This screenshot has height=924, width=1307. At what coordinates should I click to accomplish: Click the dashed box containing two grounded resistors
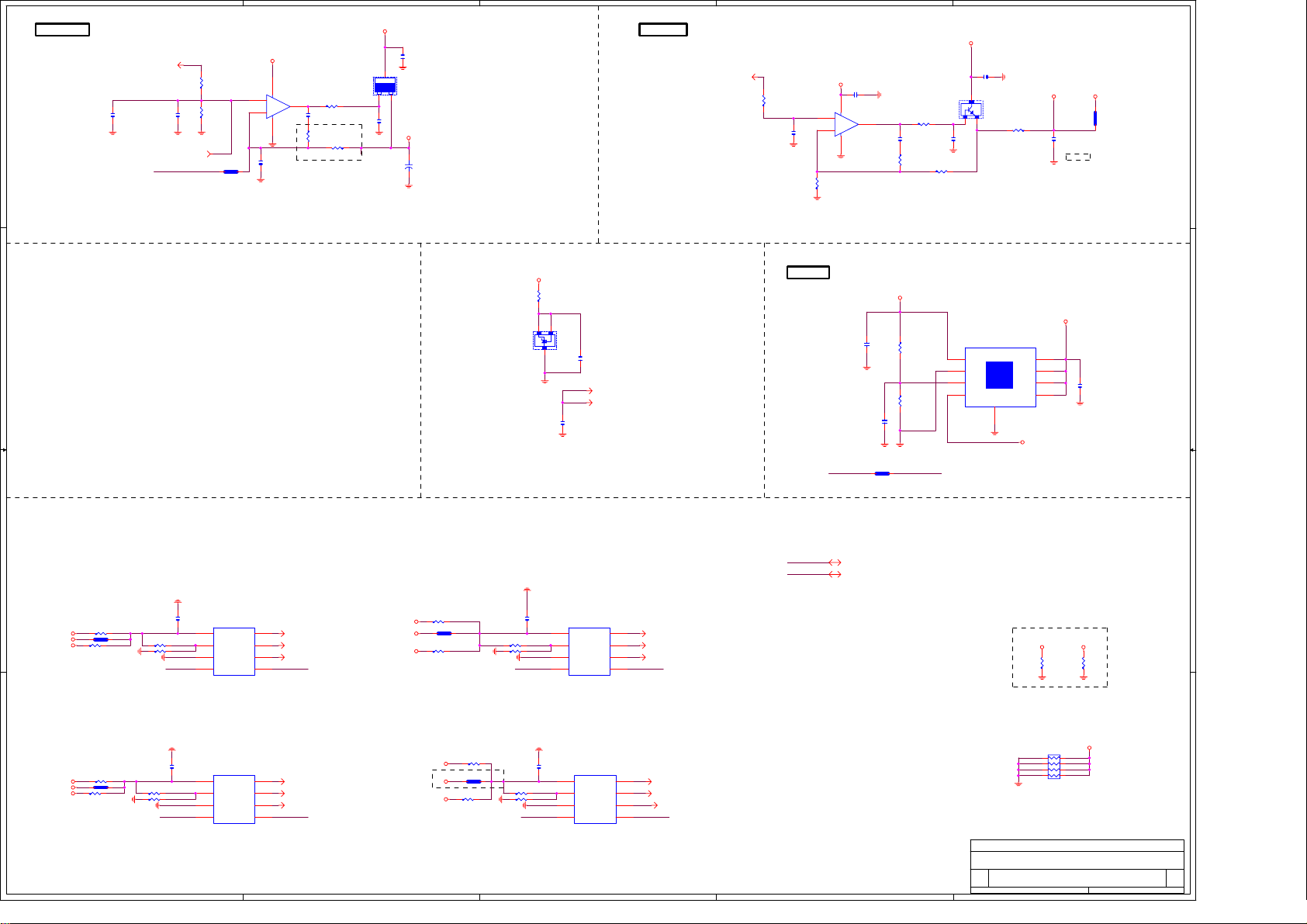tap(1060, 657)
